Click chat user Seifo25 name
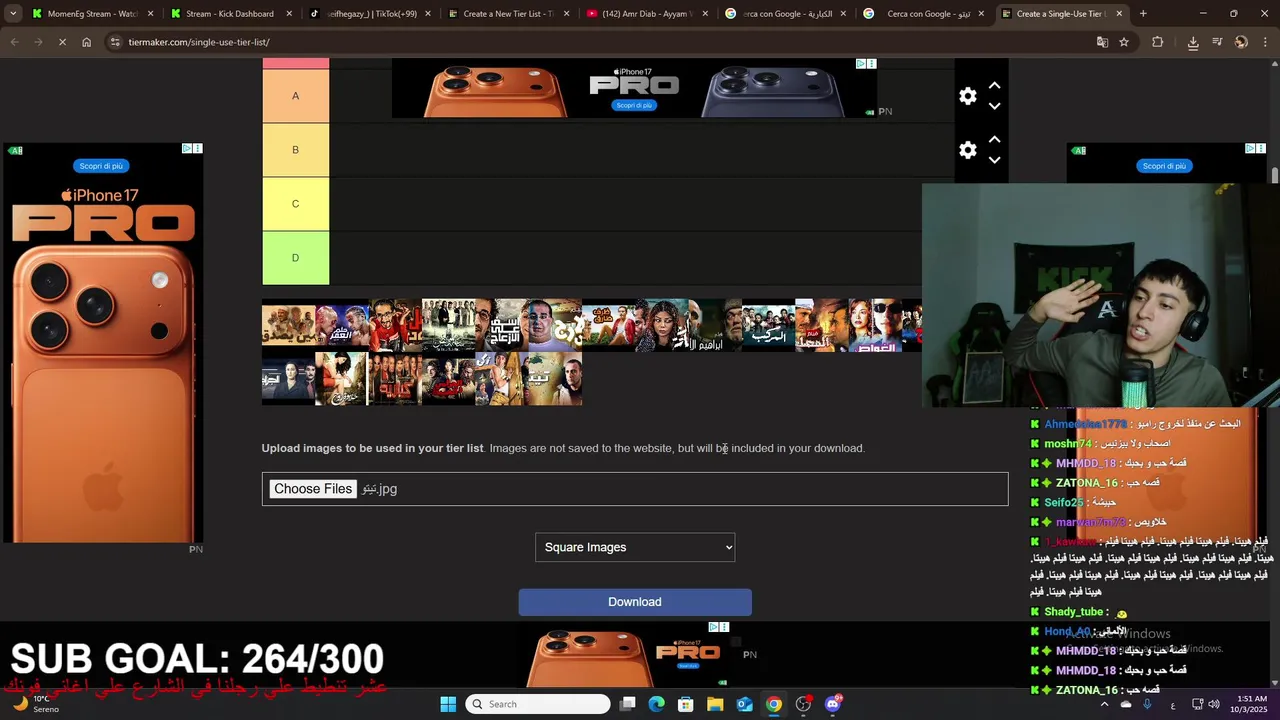This screenshot has height=720, width=1280. click(1064, 502)
